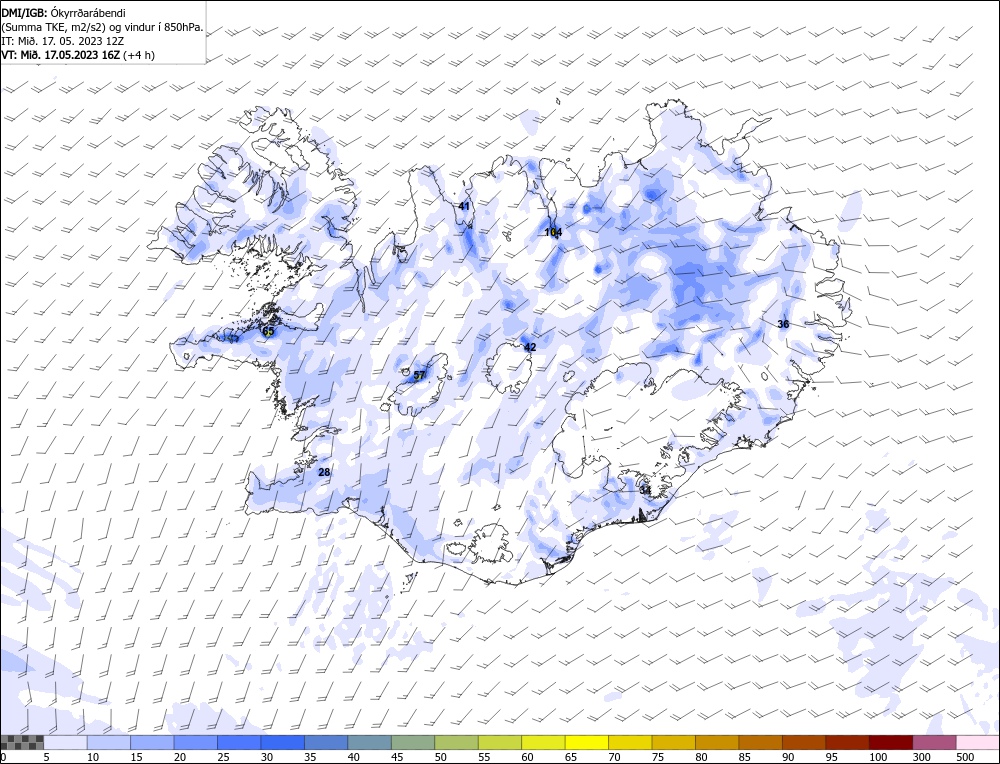The height and width of the screenshot is (764, 1000).
Task: Select the 100–300 maroon legend swatch
Action: tap(890, 742)
